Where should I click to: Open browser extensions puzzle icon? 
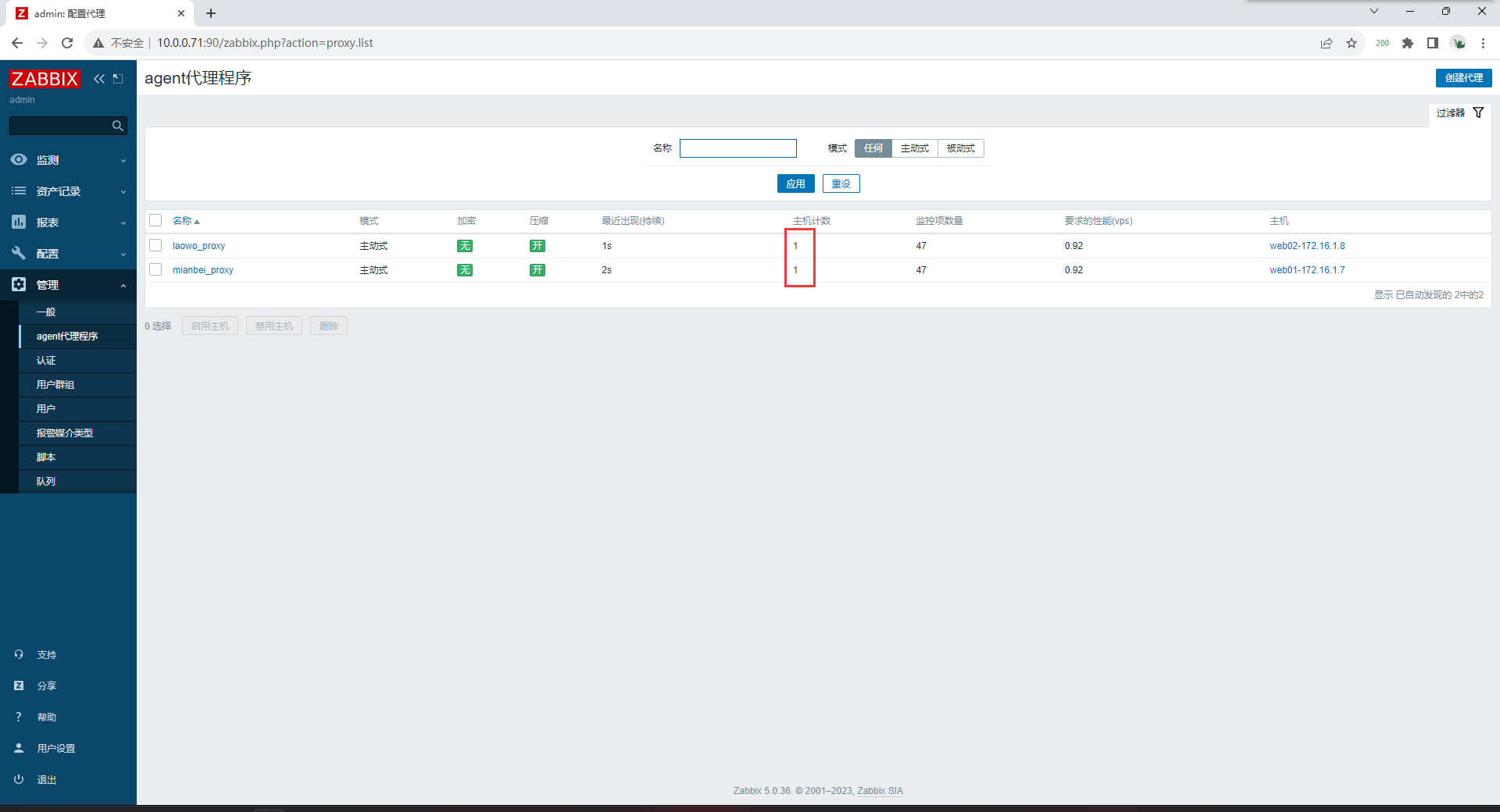point(1408,43)
